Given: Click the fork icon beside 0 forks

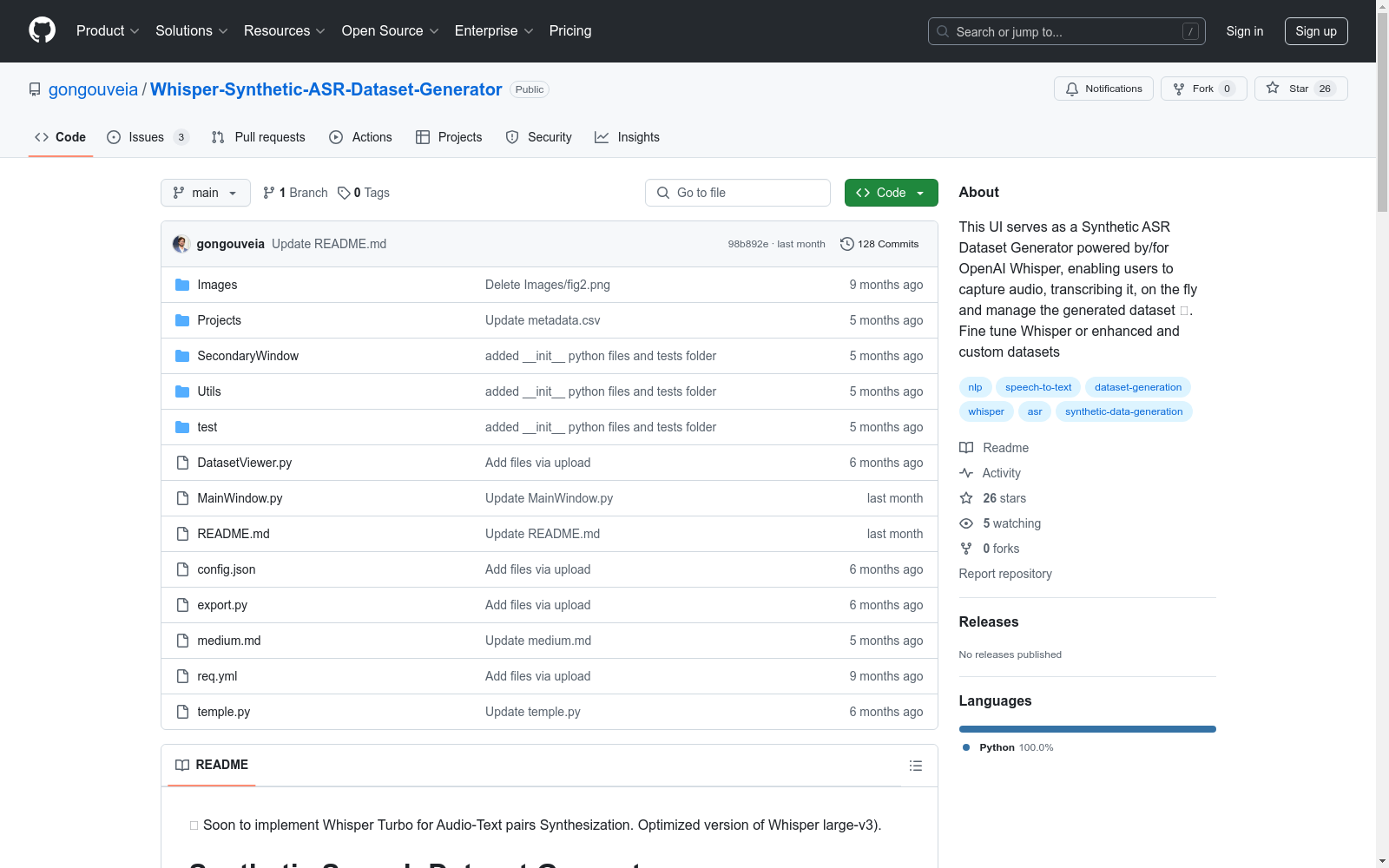Looking at the screenshot, I should [966, 549].
